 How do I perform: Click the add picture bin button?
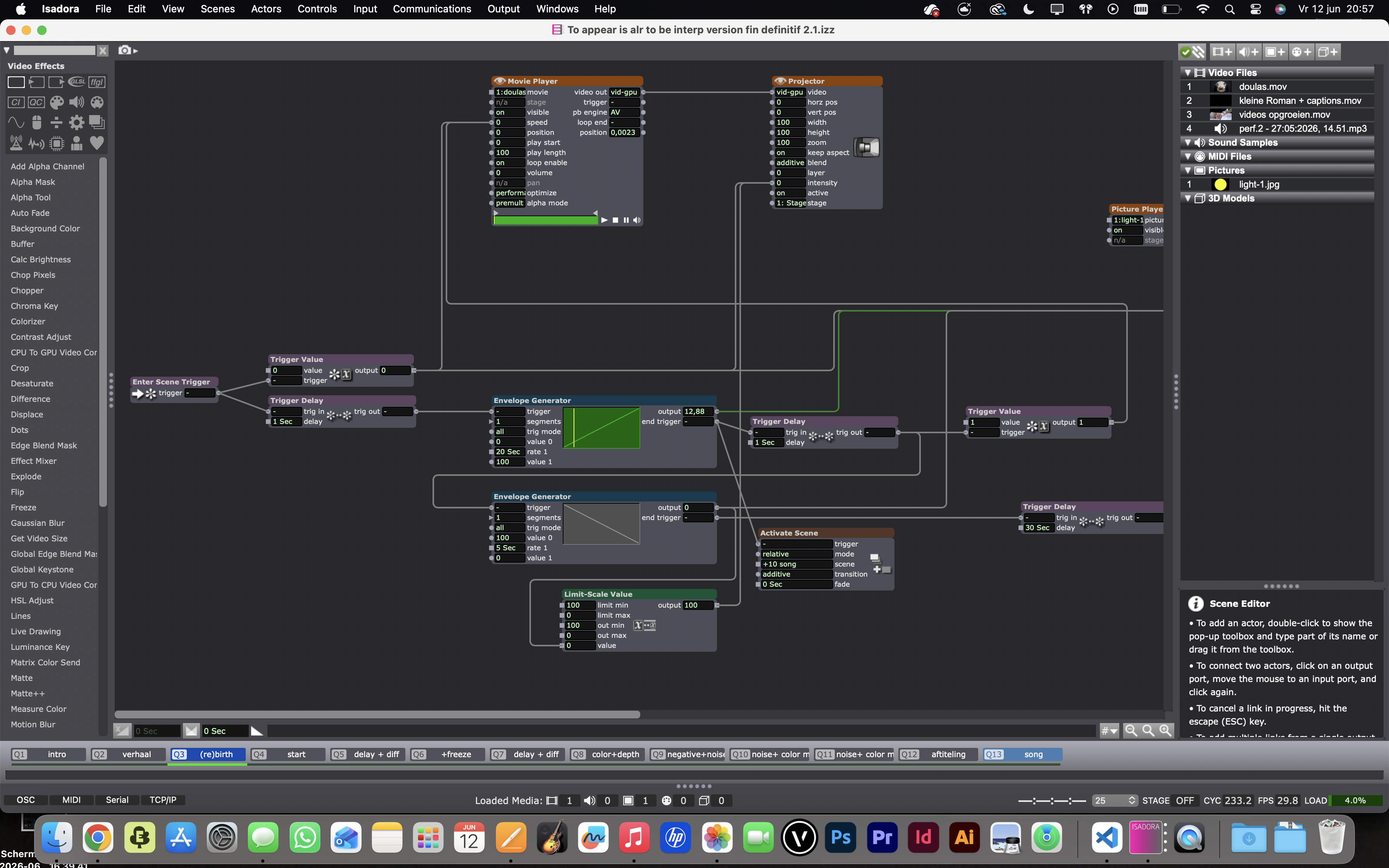[x=1275, y=52]
